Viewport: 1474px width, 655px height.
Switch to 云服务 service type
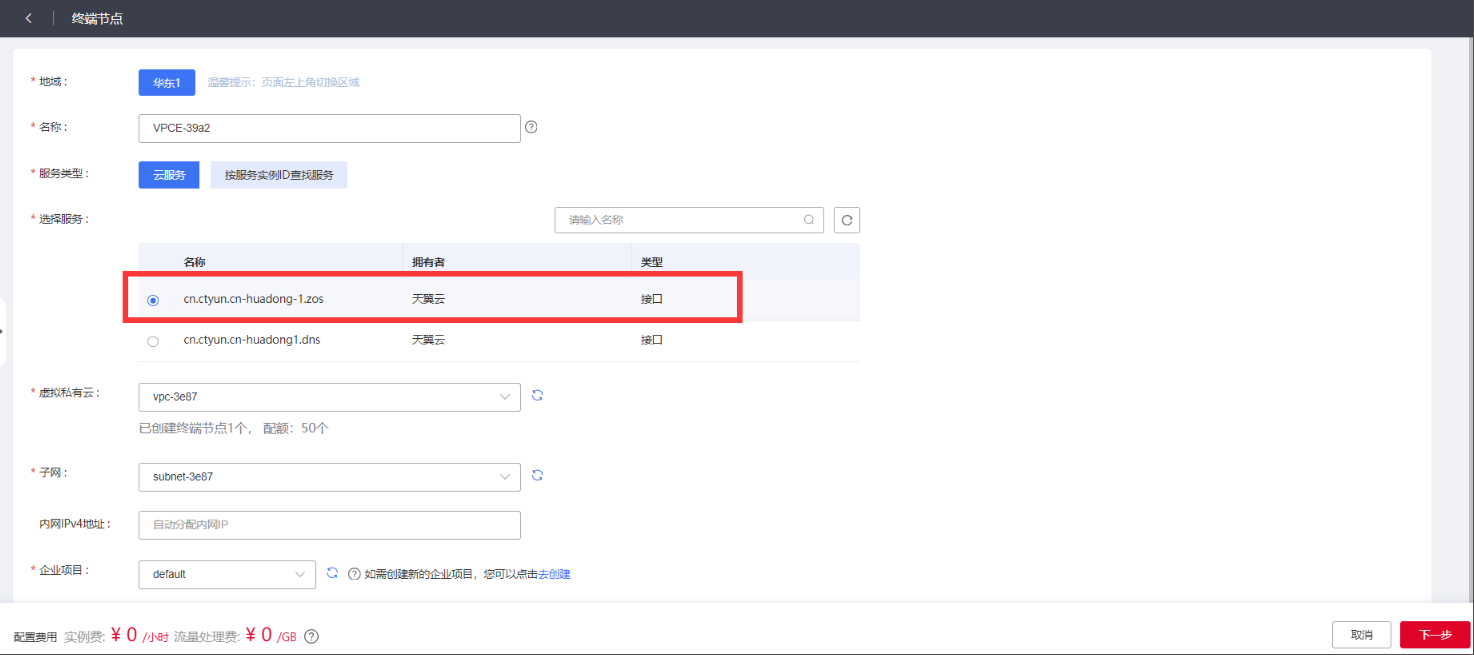pos(169,175)
